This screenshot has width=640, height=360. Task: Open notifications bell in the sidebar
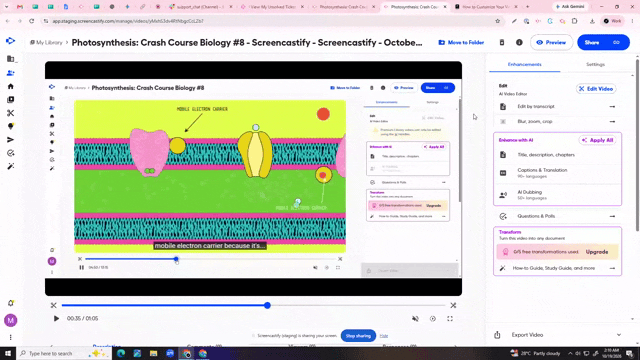pos(11,303)
